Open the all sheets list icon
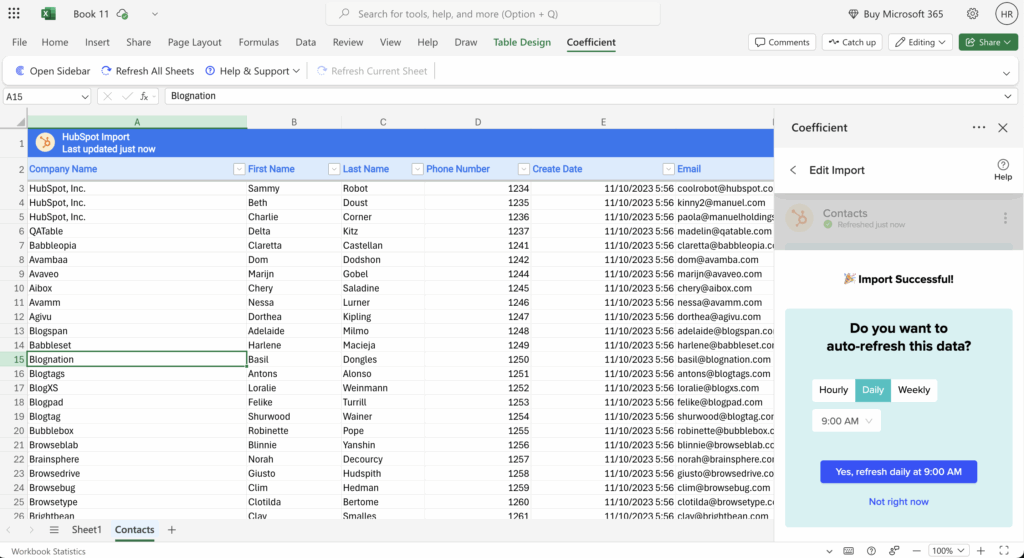 tap(54, 530)
